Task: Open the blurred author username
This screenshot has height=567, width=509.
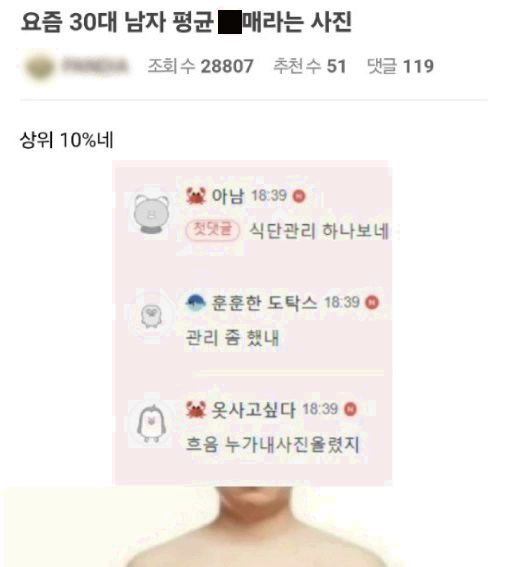Action: pos(95,67)
